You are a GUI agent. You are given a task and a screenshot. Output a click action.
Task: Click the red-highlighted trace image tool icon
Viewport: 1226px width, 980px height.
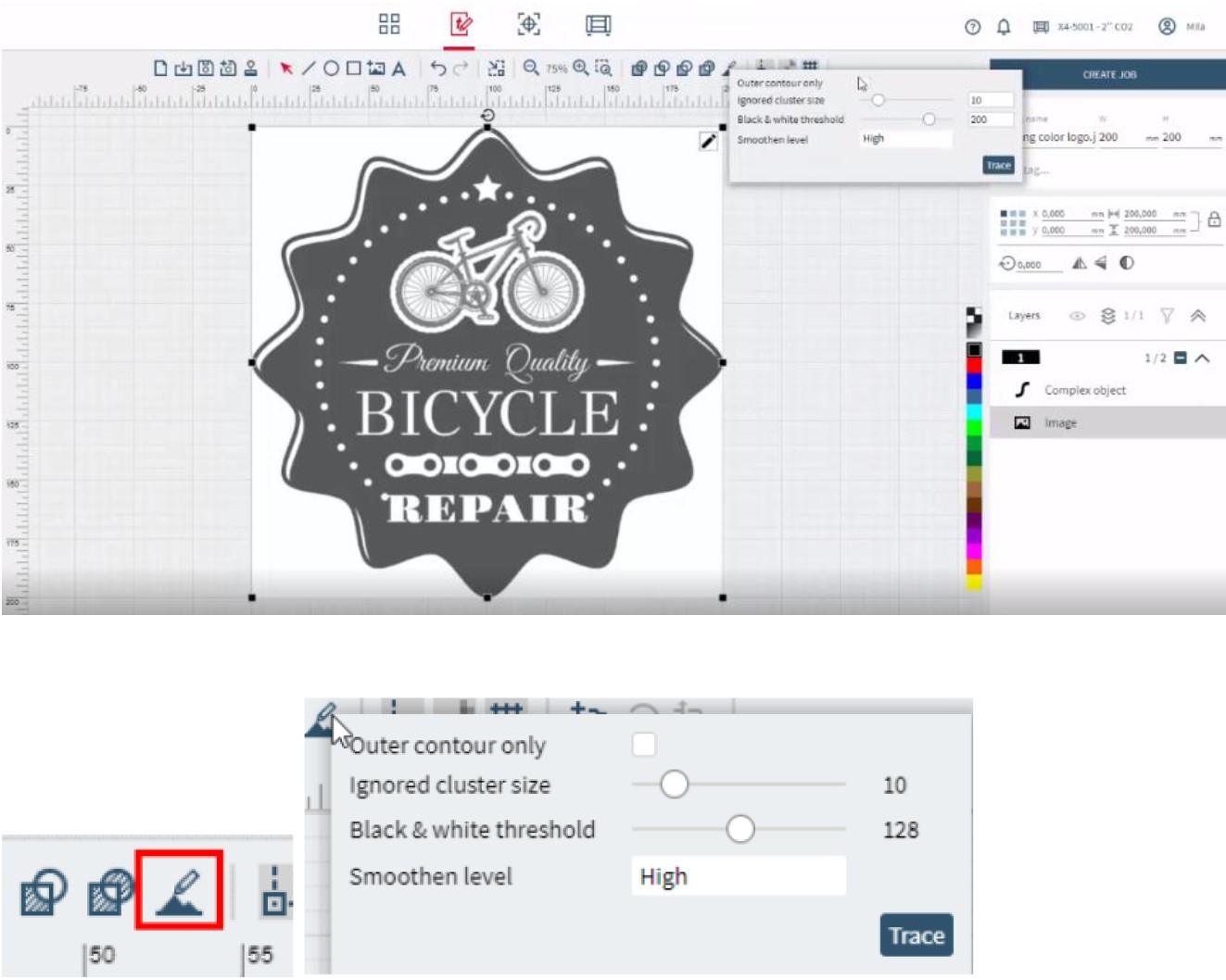[180, 891]
